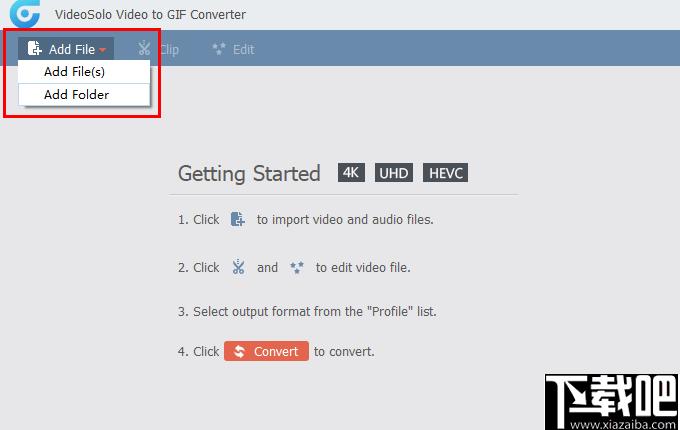Click the scissors icon in step 2
Screen dimensions: 680x430
[x=239, y=267]
